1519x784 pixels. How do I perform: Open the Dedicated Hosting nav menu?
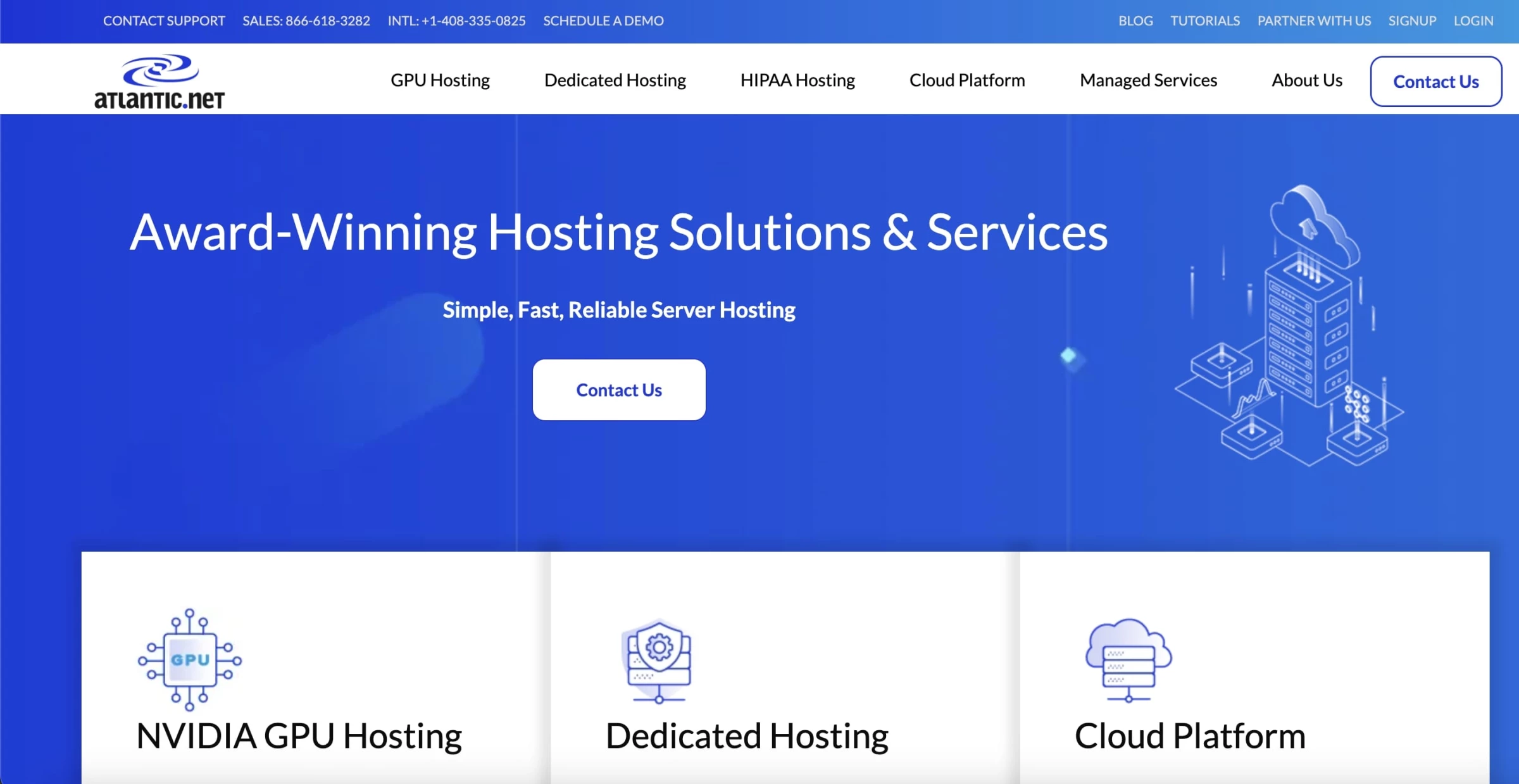[x=615, y=80]
